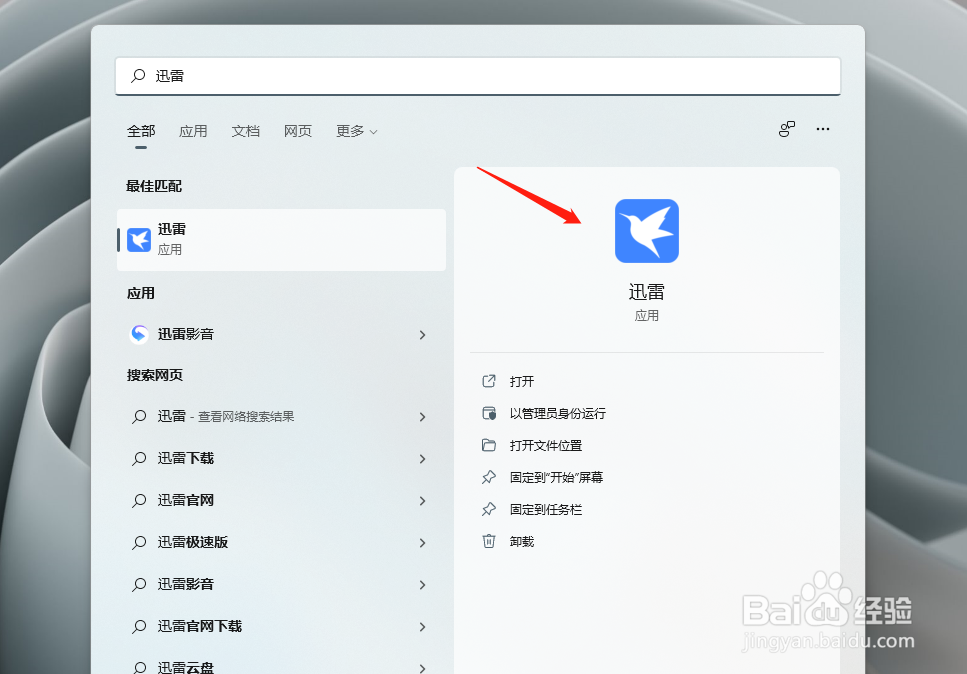This screenshot has width=967, height=674.
Task: Click search icon beside 迅雷官网下载
Action: click(139, 627)
